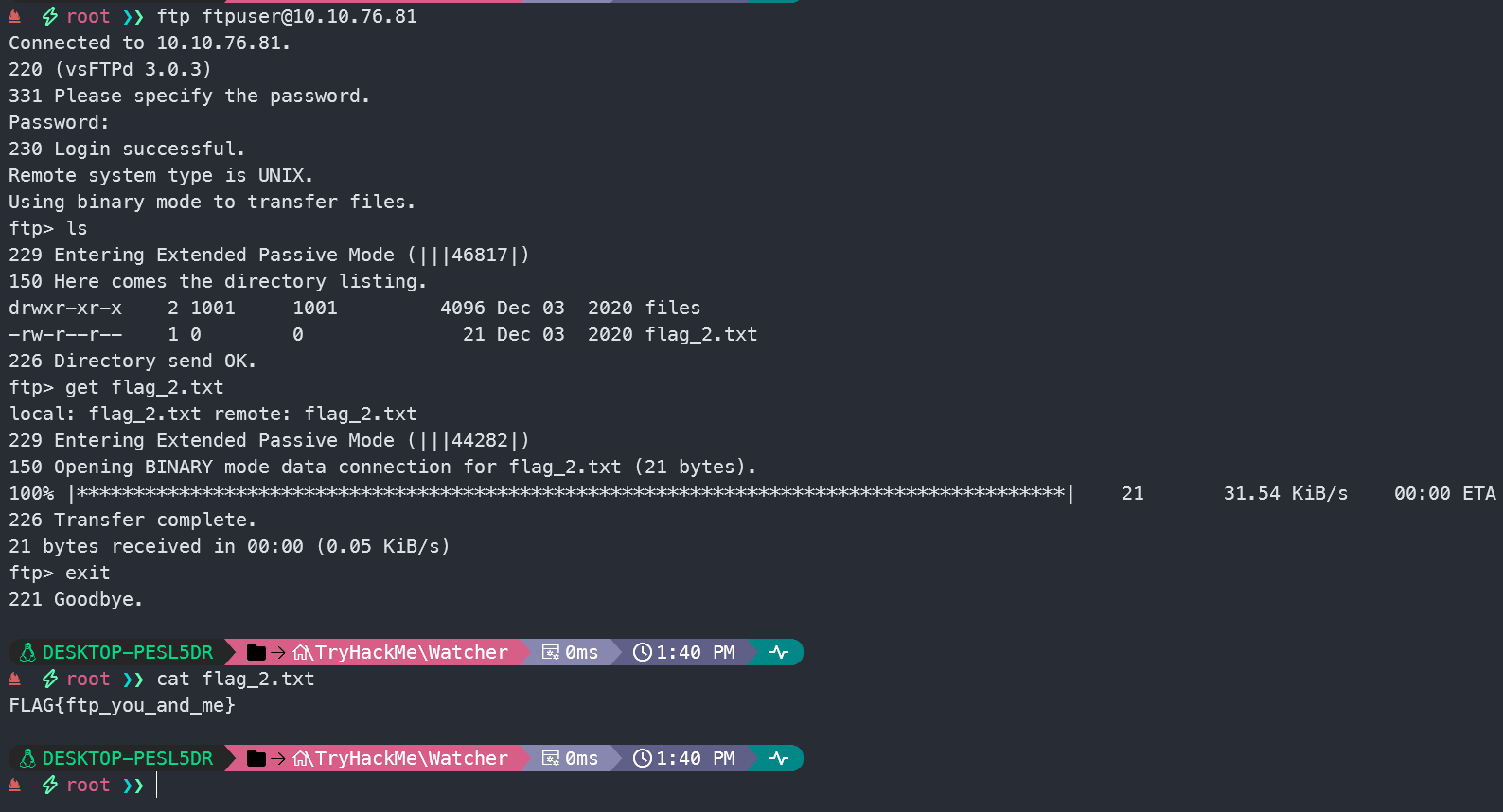
Task: Click the FLAG{ftp_you_and_me} output text
Action: coord(122,705)
